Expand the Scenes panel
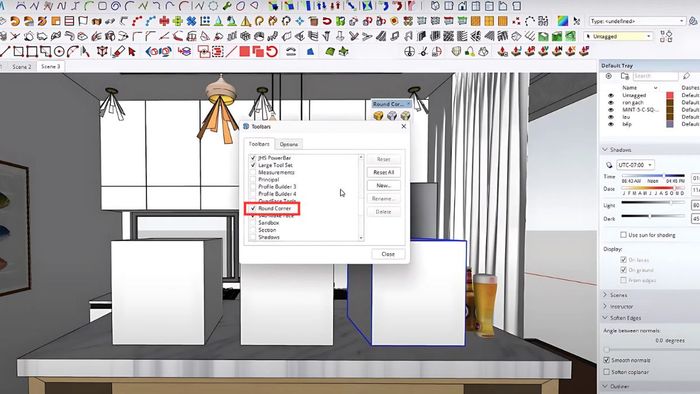The image size is (700, 394). (x=605, y=295)
